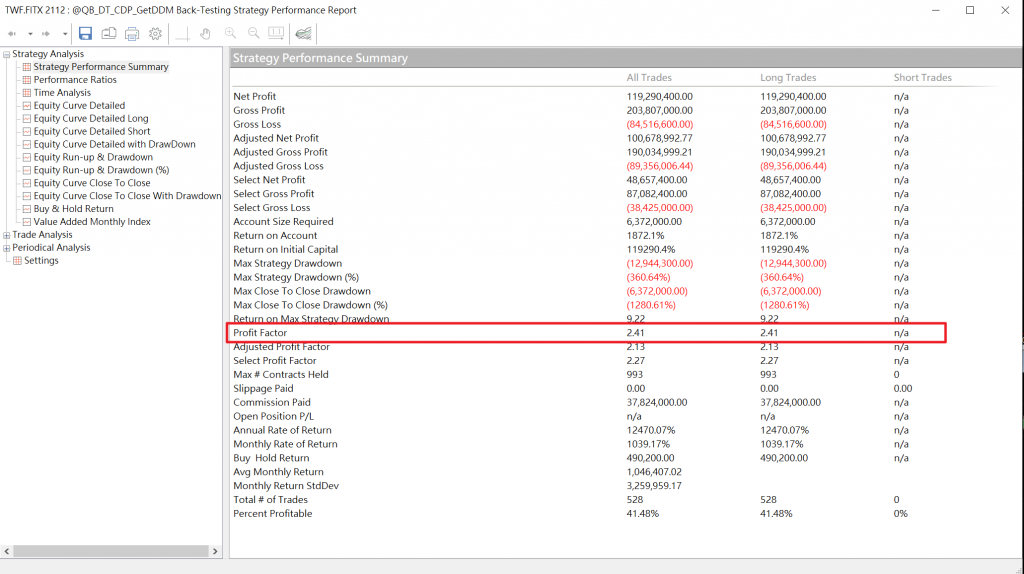Viewport: 1024px width, 574px height.
Task: Collapse the Strategy Analysis tree node
Action: pos(6,54)
